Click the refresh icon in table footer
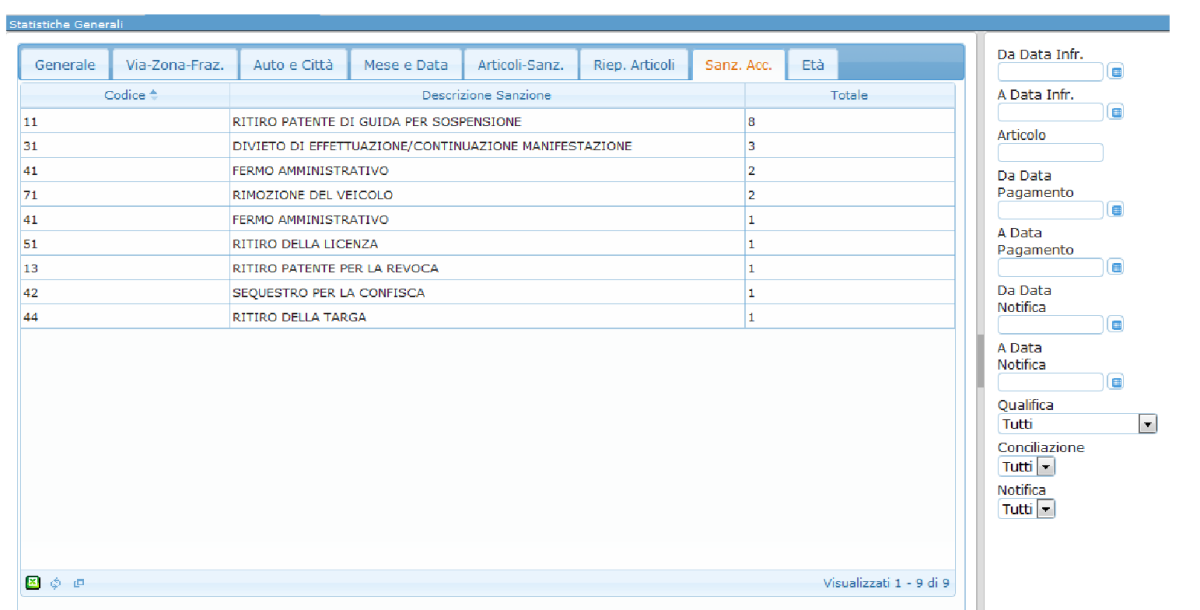Screen dimensions: 1200x610 tap(56, 583)
